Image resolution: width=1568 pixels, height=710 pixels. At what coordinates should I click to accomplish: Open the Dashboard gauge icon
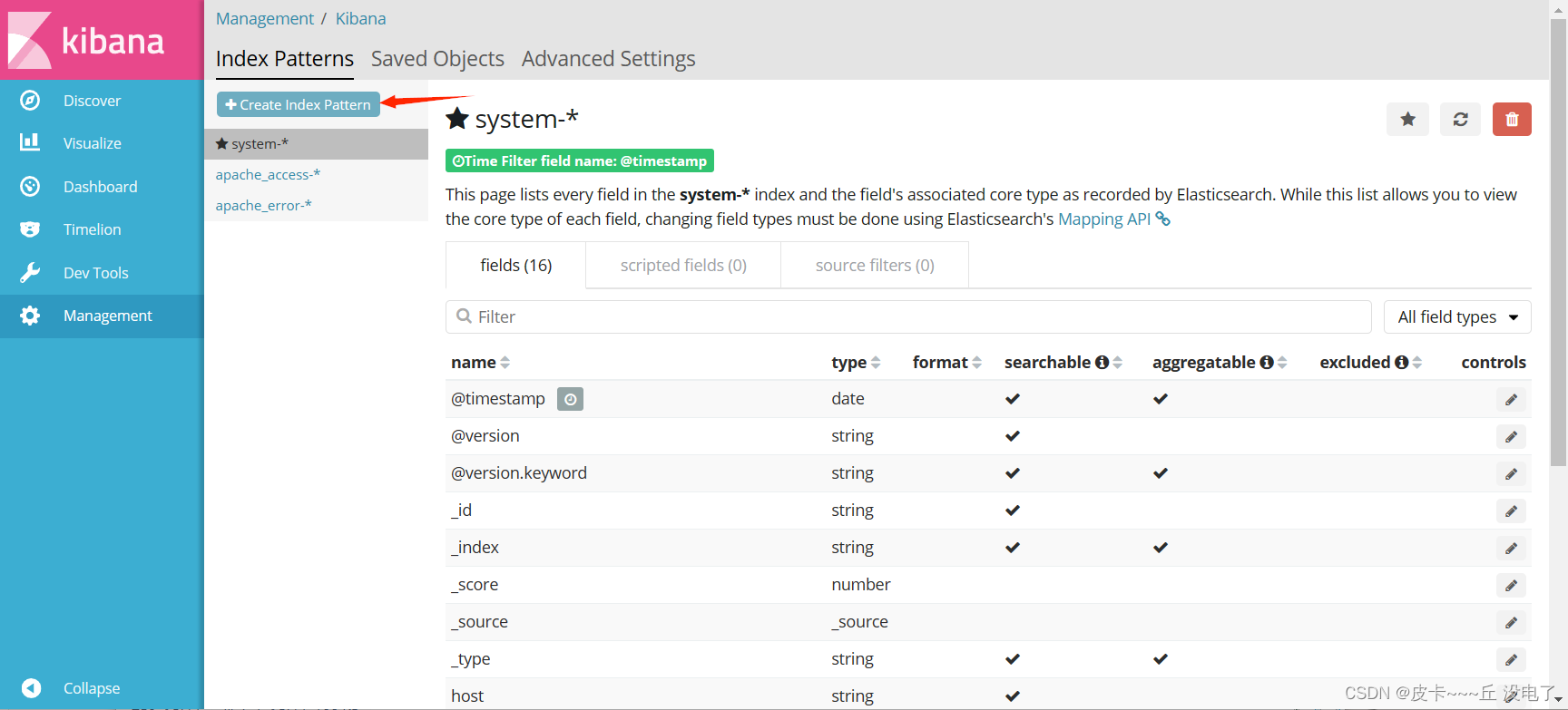pyautogui.click(x=30, y=186)
